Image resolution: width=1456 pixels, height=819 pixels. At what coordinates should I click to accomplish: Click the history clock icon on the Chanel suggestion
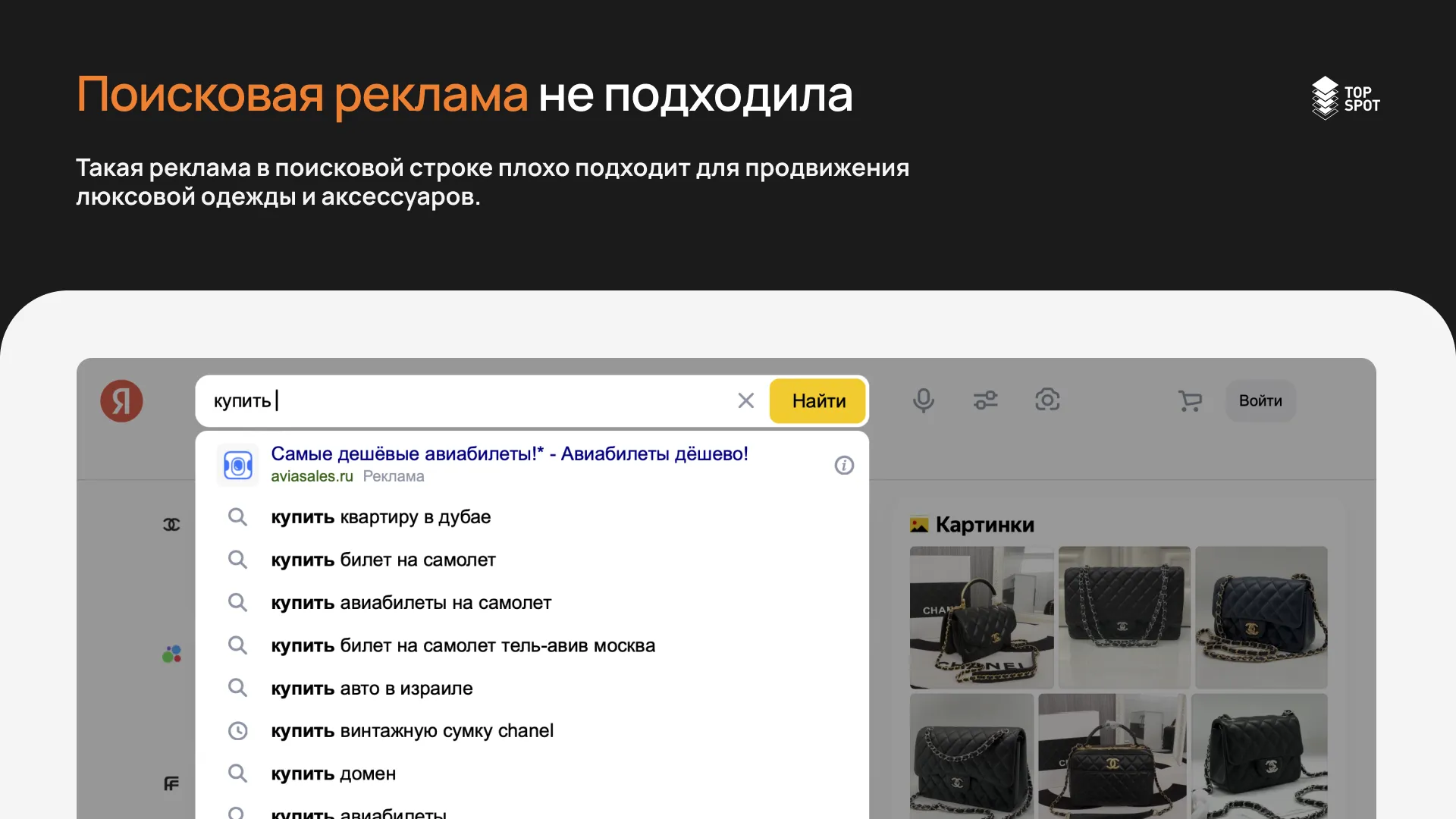237,730
